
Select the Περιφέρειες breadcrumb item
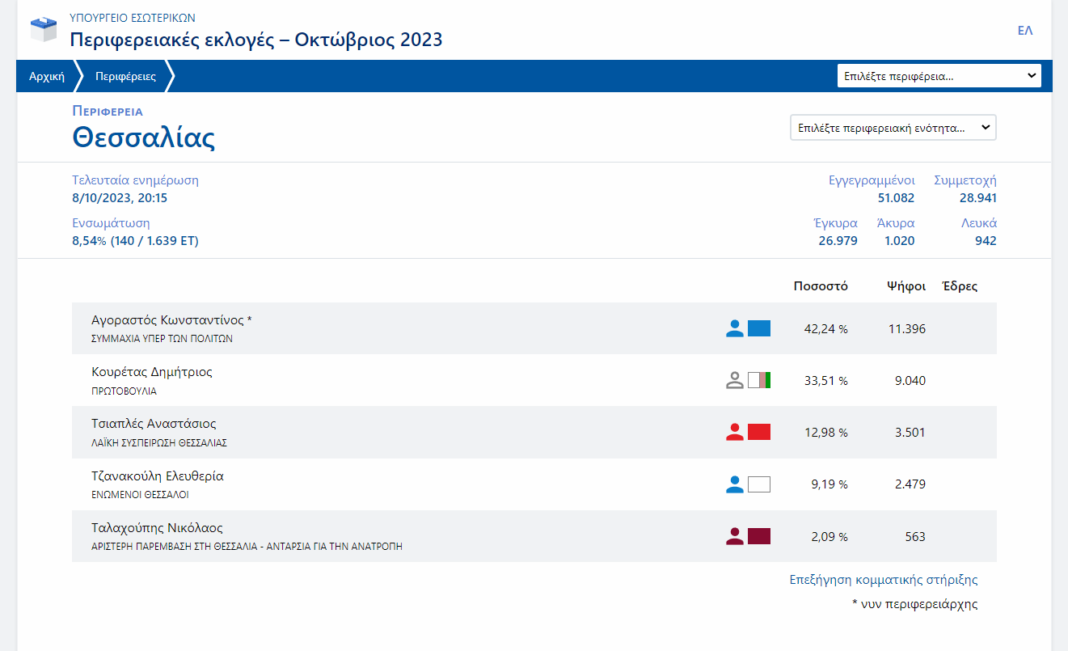tap(125, 76)
